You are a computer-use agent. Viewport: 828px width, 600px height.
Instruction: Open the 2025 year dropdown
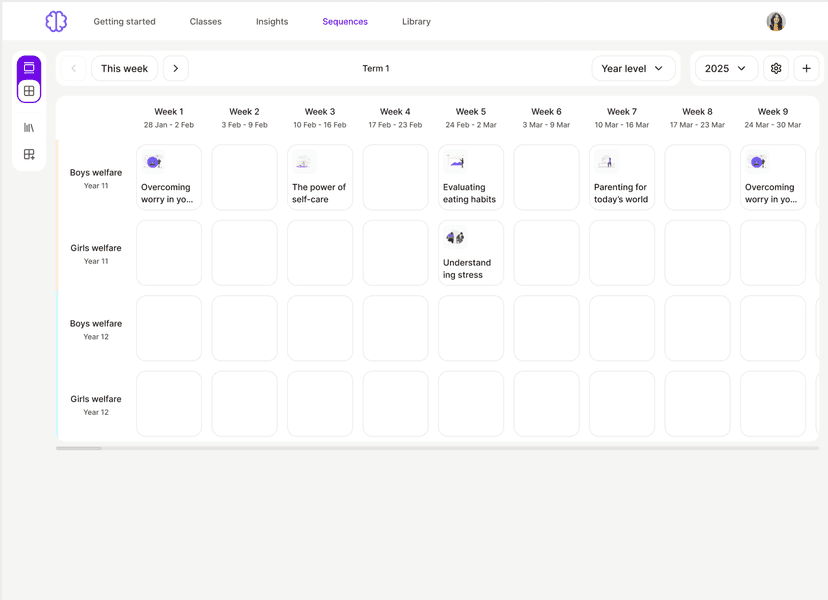coord(723,68)
